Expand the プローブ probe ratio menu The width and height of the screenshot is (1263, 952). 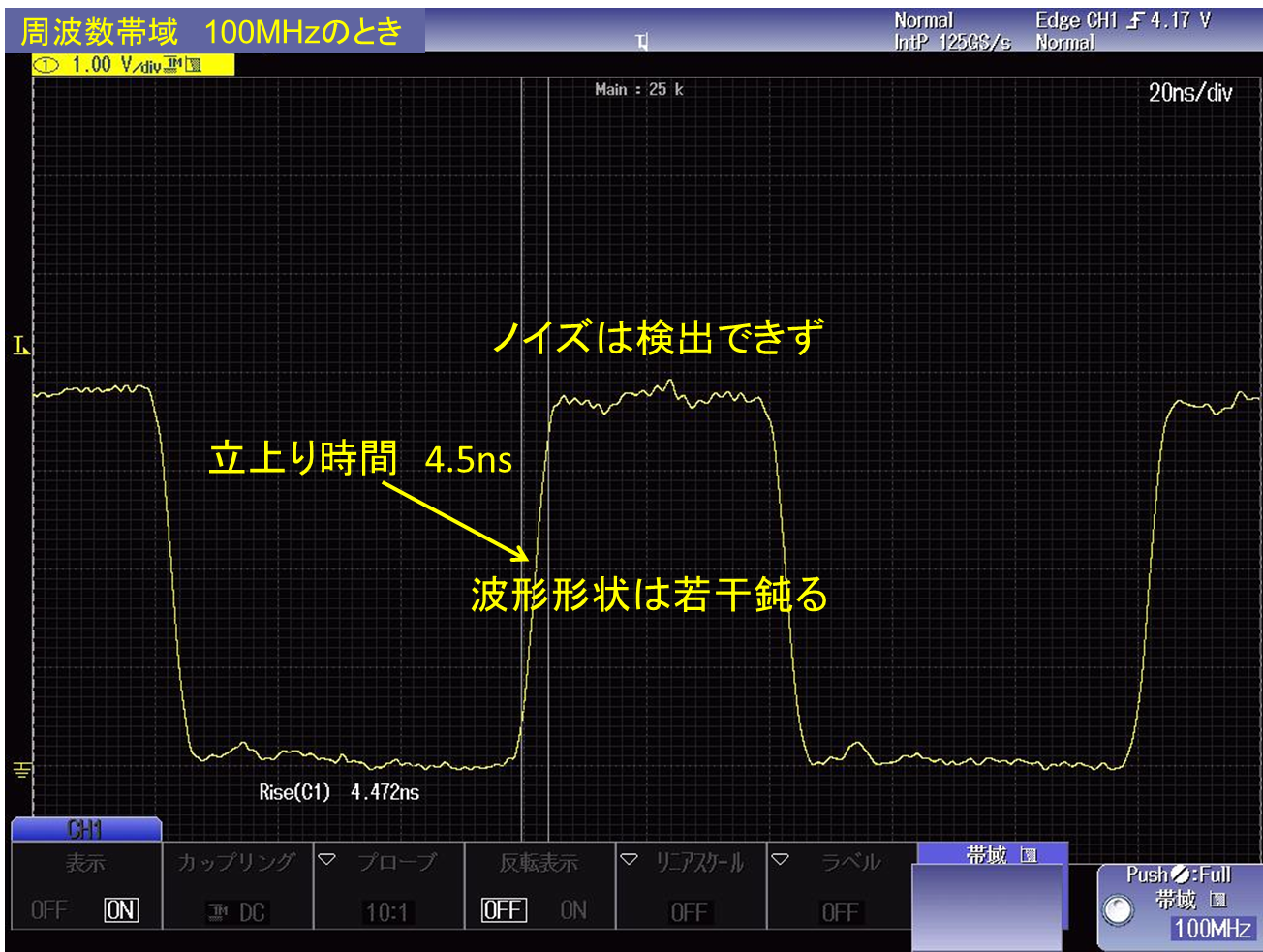[327, 860]
